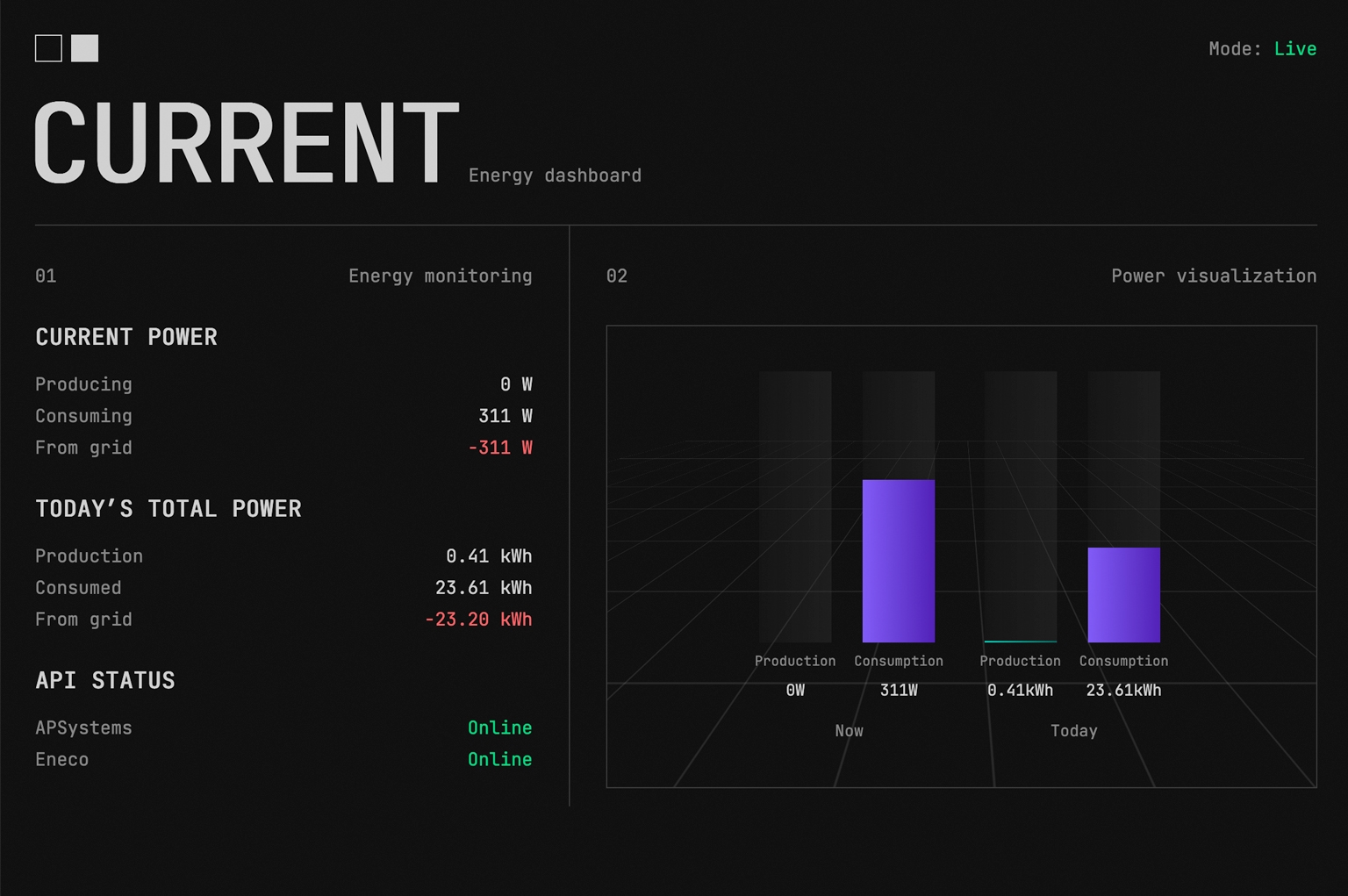Select the purple Today Consumption bar
Screen dimensions: 1348x896
pos(1123,594)
